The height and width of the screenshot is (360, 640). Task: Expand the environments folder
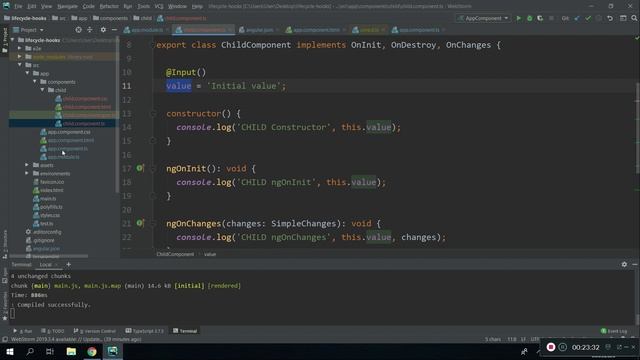(x=27, y=173)
